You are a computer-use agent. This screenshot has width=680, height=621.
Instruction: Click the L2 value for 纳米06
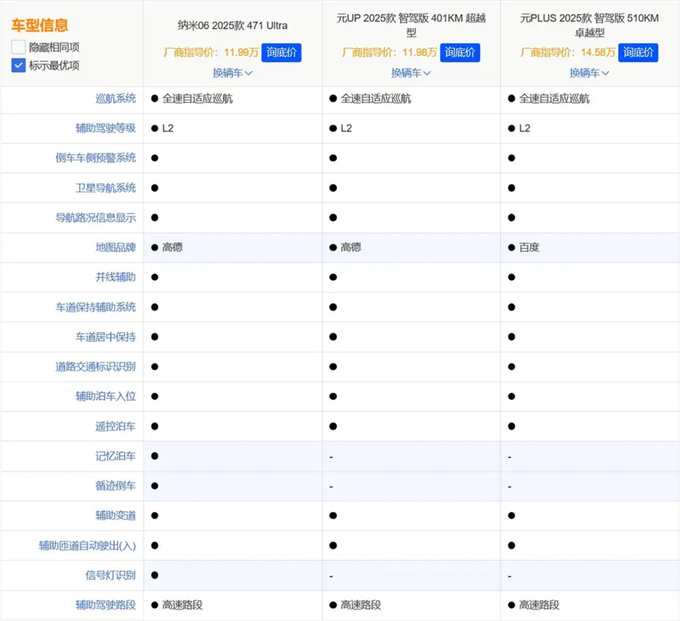pyautogui.click(x=168, y=128)
